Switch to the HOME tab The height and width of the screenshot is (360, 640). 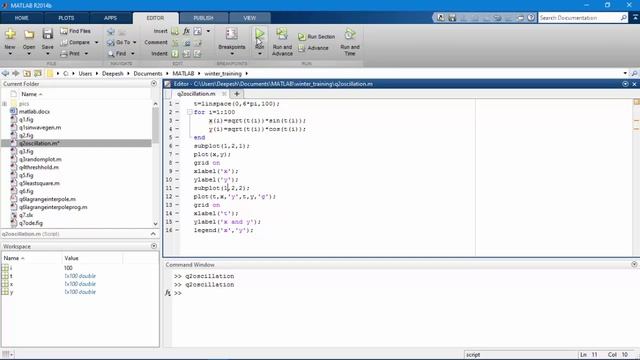22,18
